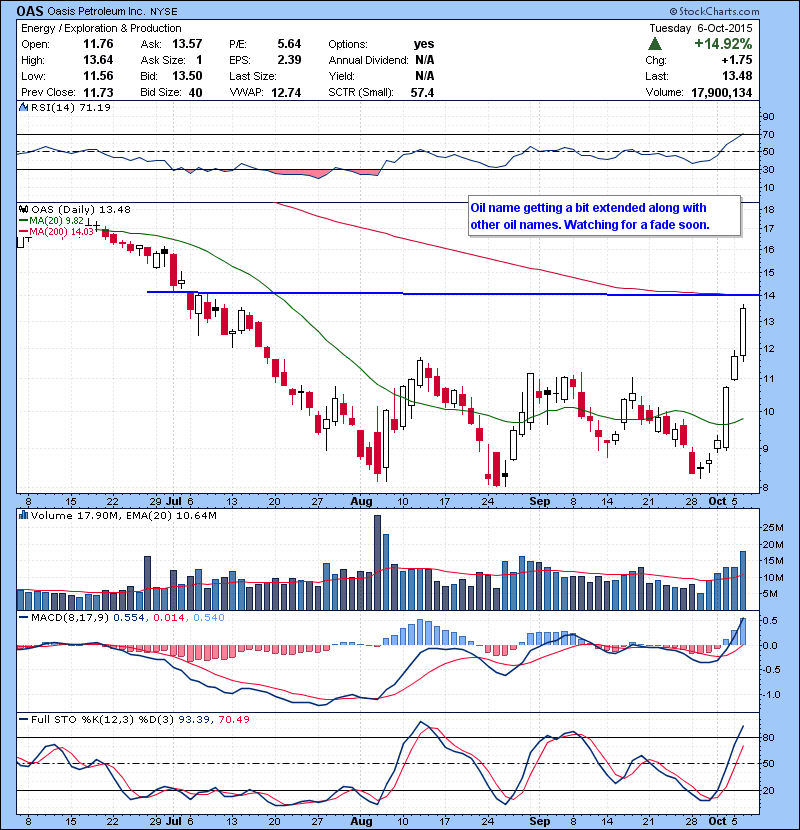Click the OAS (Daily) 13.48 chart label
800x830 pixels.
(x=80, y=209)
